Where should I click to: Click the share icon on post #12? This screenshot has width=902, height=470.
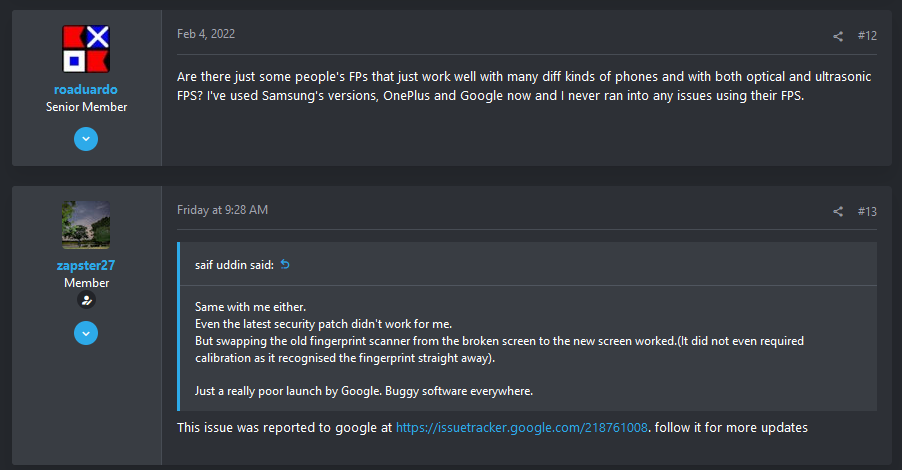click(838, 36)
